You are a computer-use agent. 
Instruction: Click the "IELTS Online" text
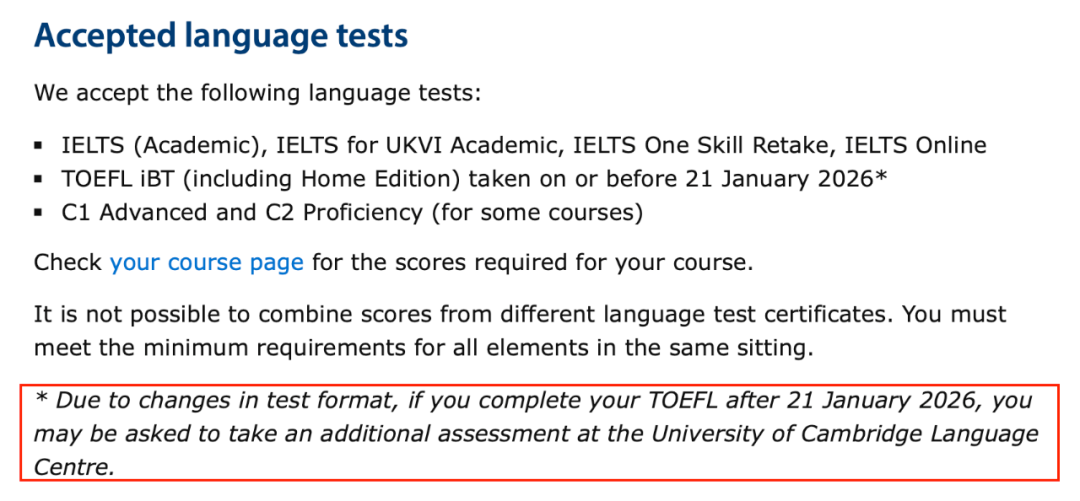point(915,146)
